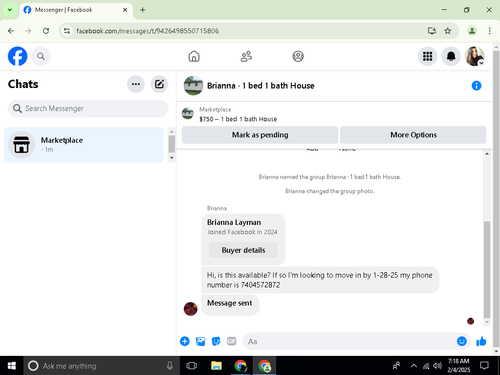Open the account profile picture menu
Screen dimensions: 500x375
pos(475,56)
